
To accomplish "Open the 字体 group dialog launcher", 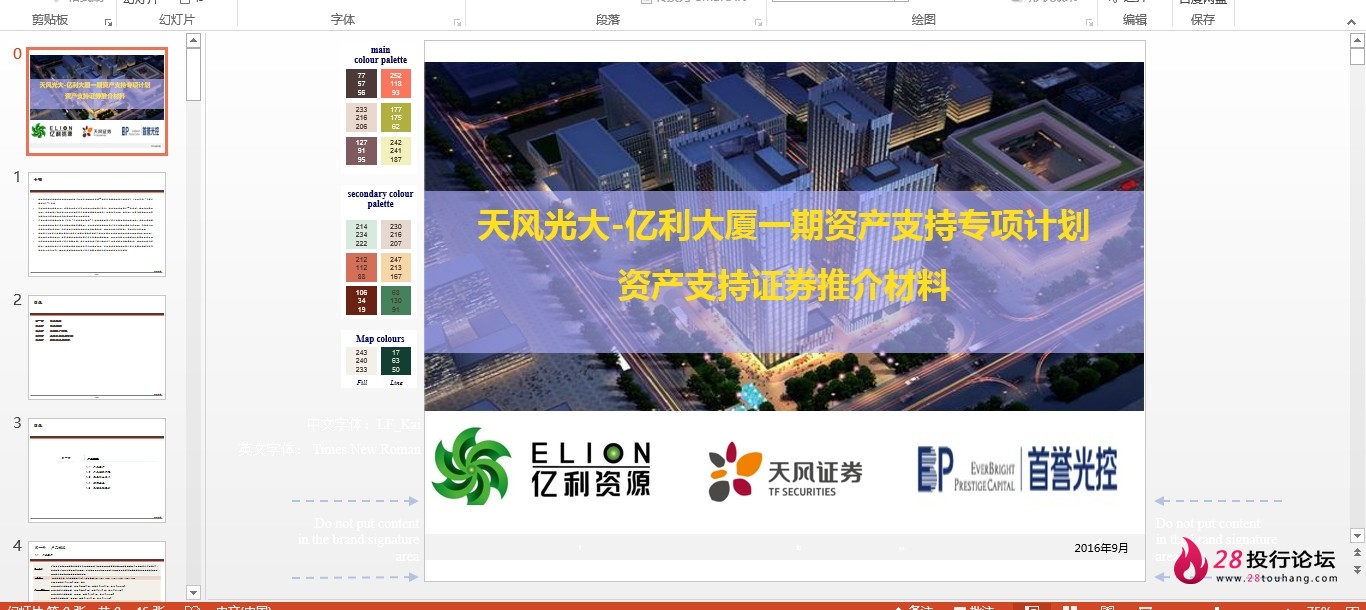I will tap(458, 21).
